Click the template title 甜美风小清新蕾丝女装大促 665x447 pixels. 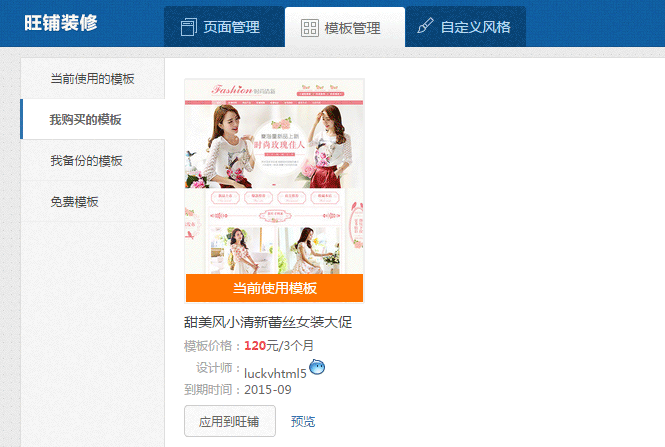pyautogui.click(x=268, y=322)
